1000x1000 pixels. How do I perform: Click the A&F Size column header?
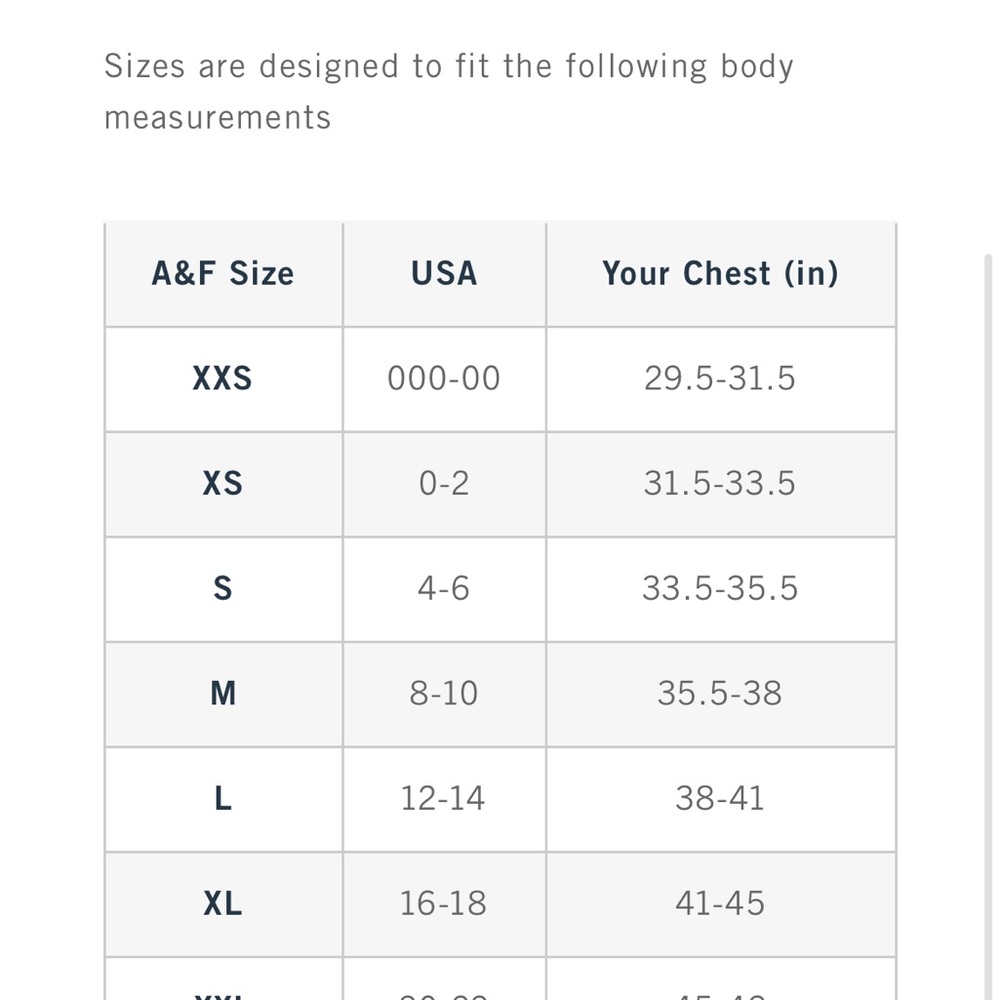click(223, 274)
